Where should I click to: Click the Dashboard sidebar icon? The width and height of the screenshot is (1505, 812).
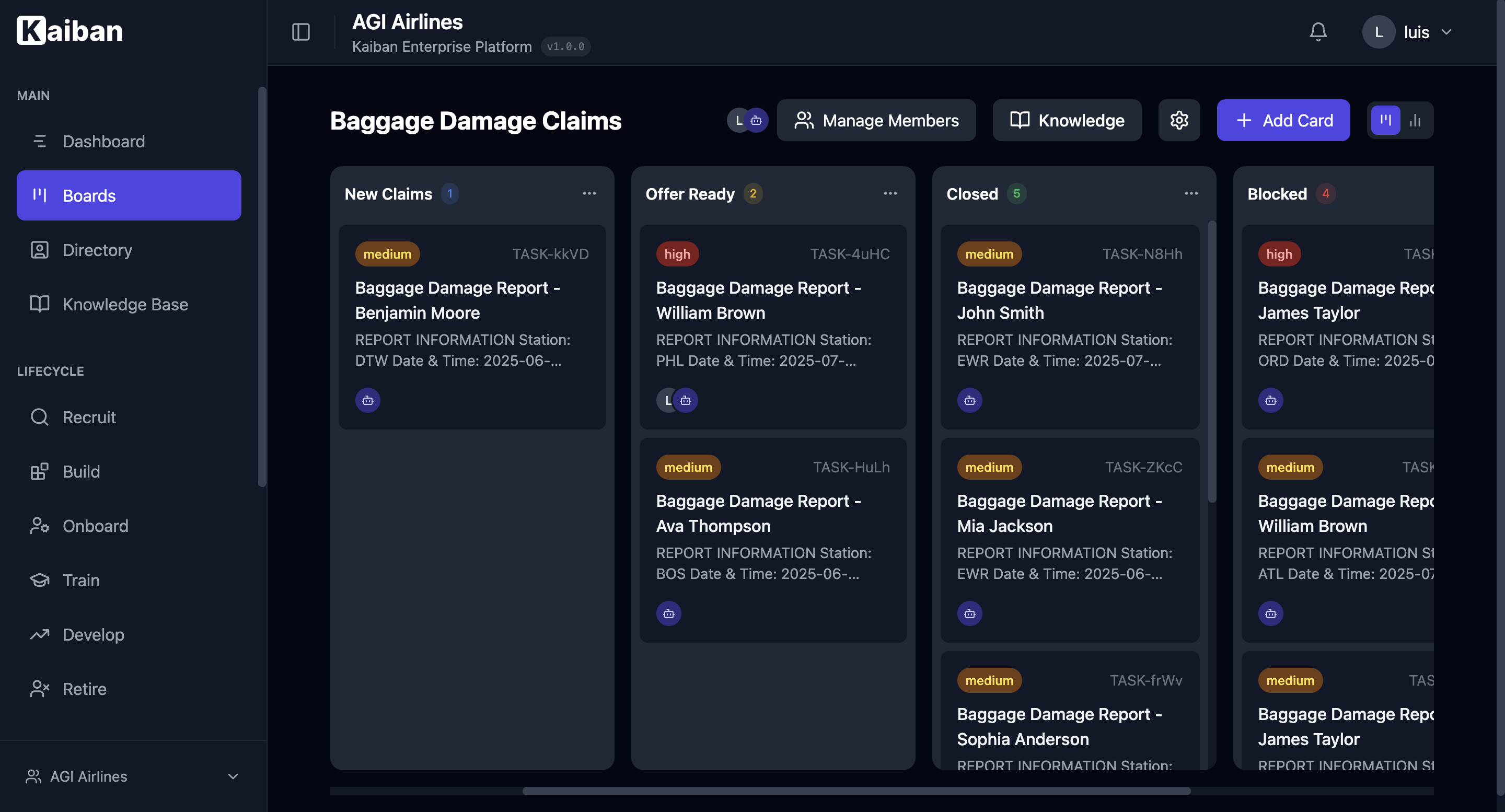39,142
